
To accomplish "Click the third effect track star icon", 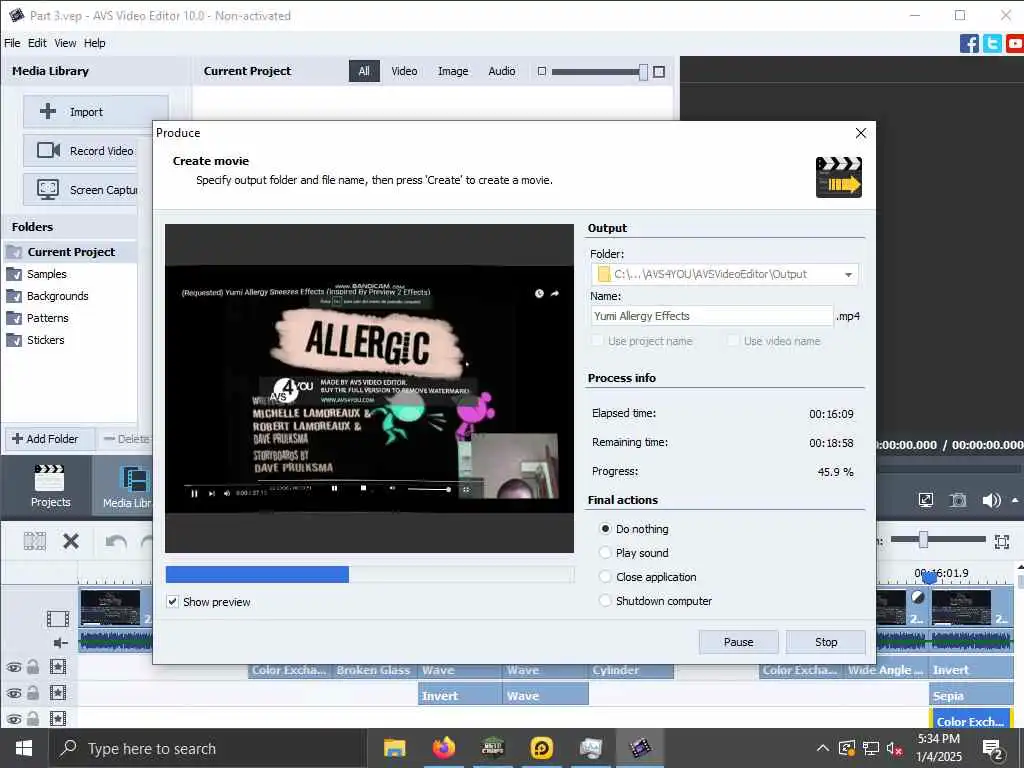I will tap(57, 718).
